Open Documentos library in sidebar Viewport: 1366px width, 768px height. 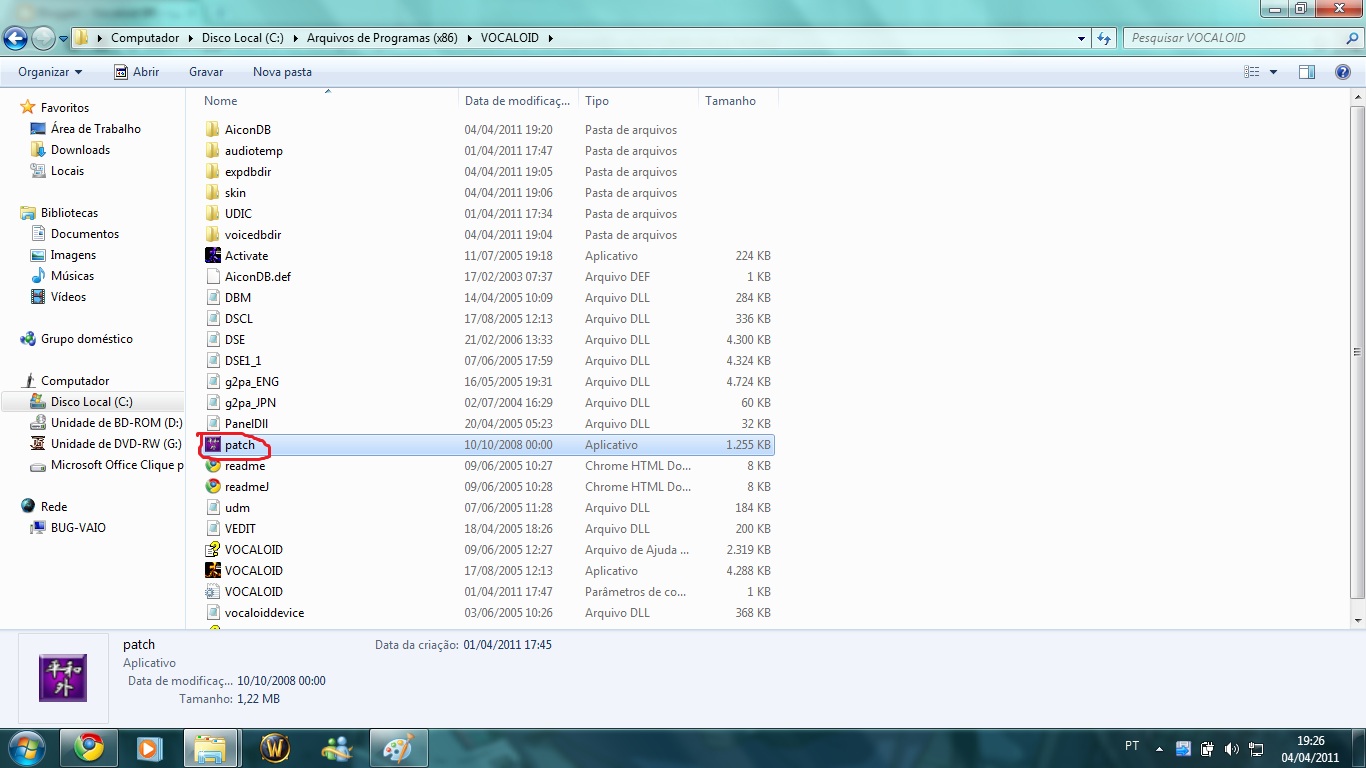click(x=84, y=234)
